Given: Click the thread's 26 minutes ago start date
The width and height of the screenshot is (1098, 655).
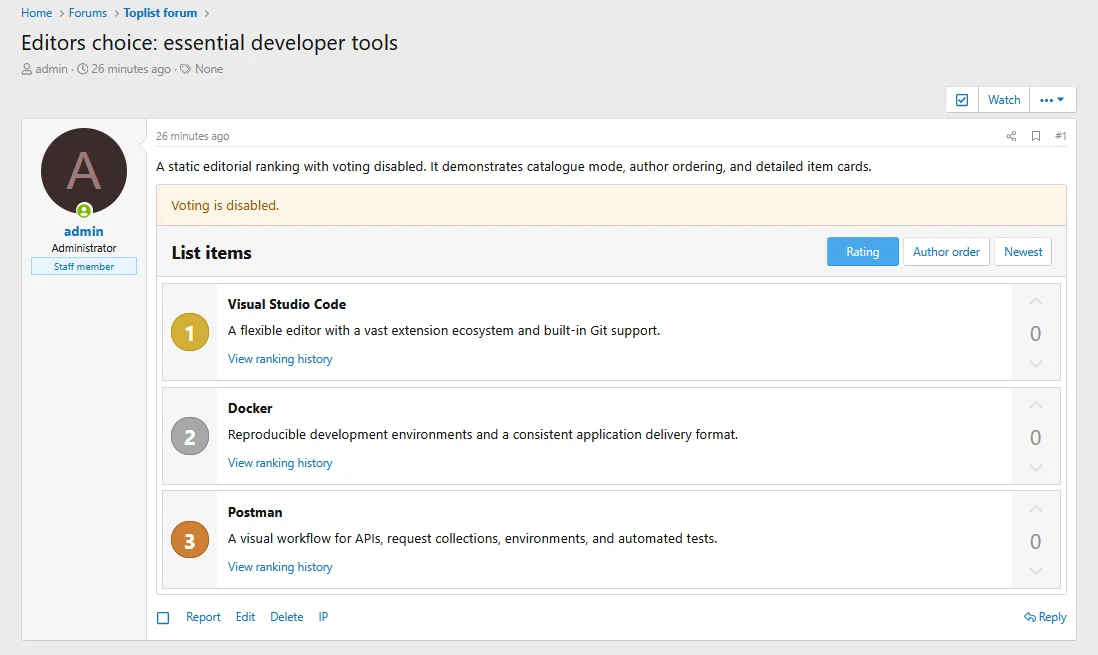Looking at the screenshot, I should point(131,69).
